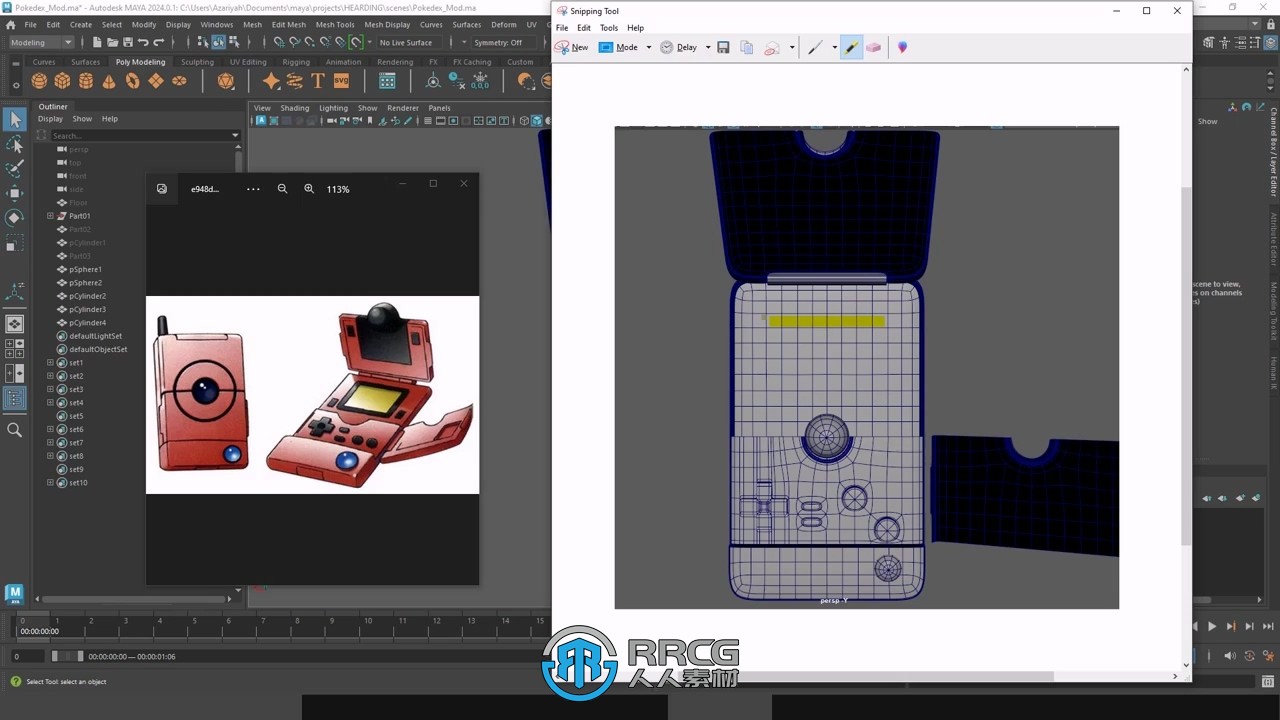Open the Modeling menu set dropdown
The image size is (1280, 720).
click(x=41, y=42)
